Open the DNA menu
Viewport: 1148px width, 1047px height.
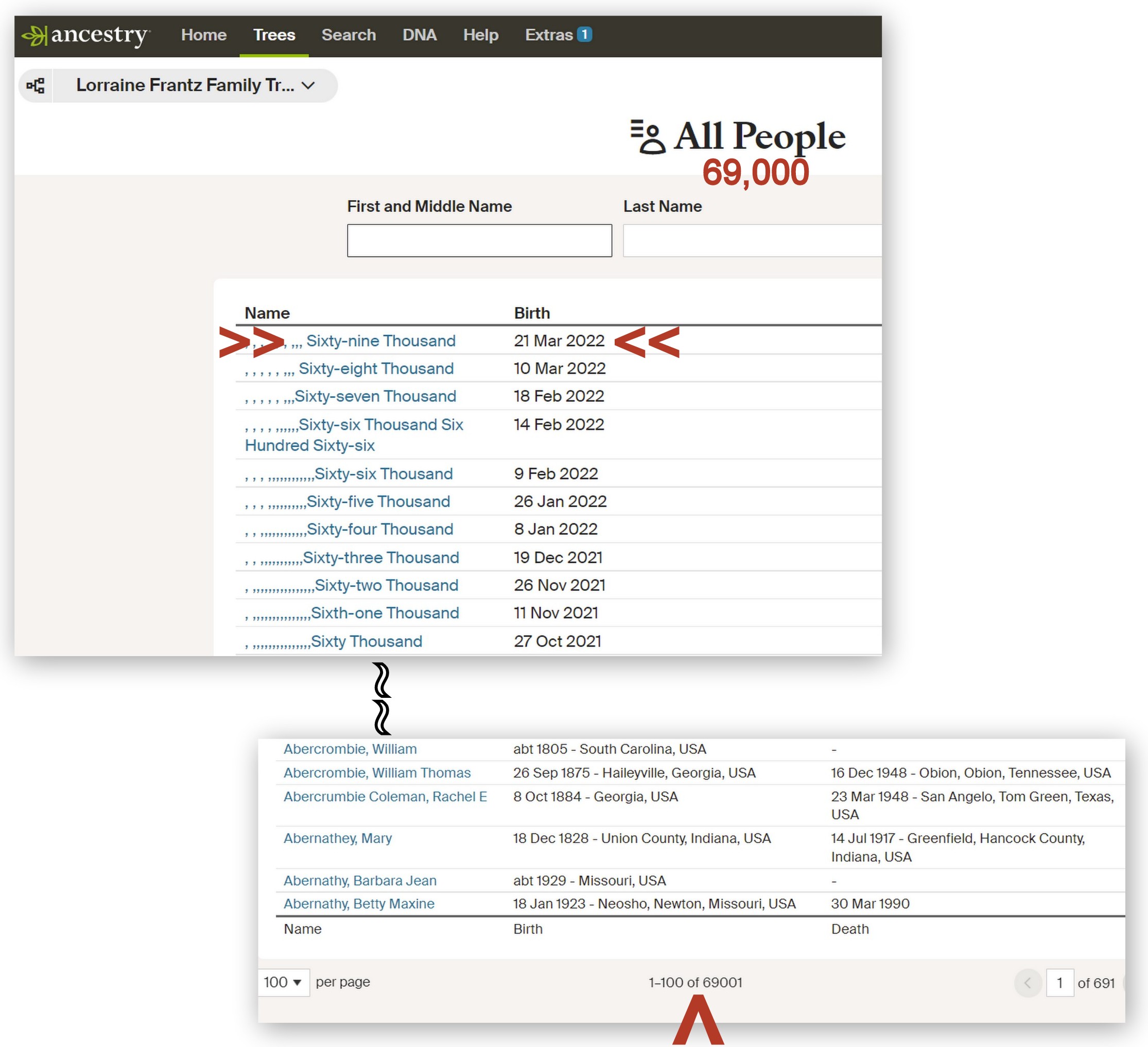coord(419,36)
